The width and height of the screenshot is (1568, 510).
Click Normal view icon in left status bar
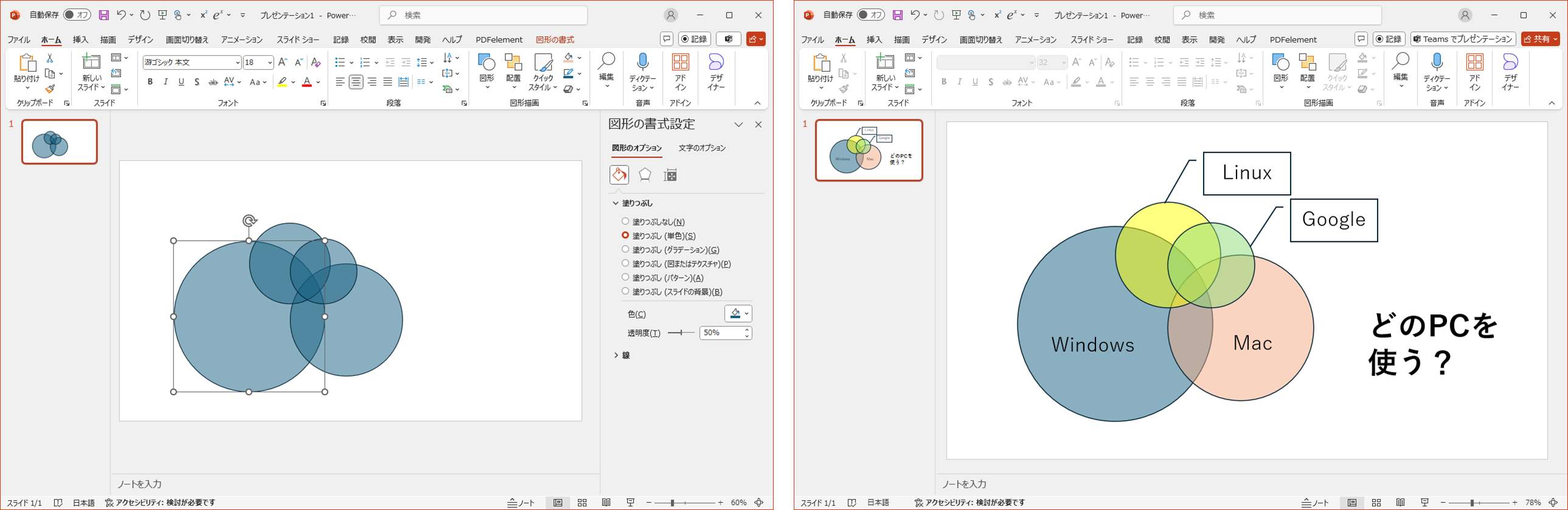[558, 503]
